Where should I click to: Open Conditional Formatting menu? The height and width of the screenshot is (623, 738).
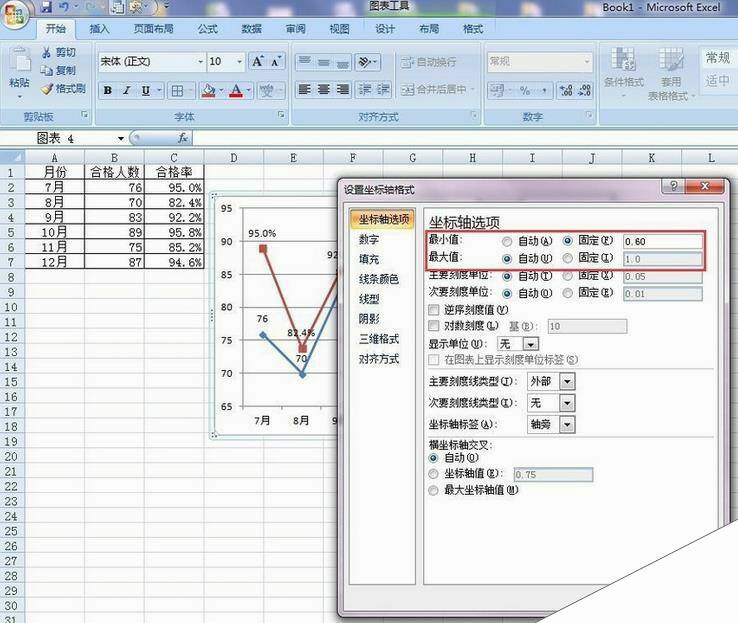coord(624,71)
